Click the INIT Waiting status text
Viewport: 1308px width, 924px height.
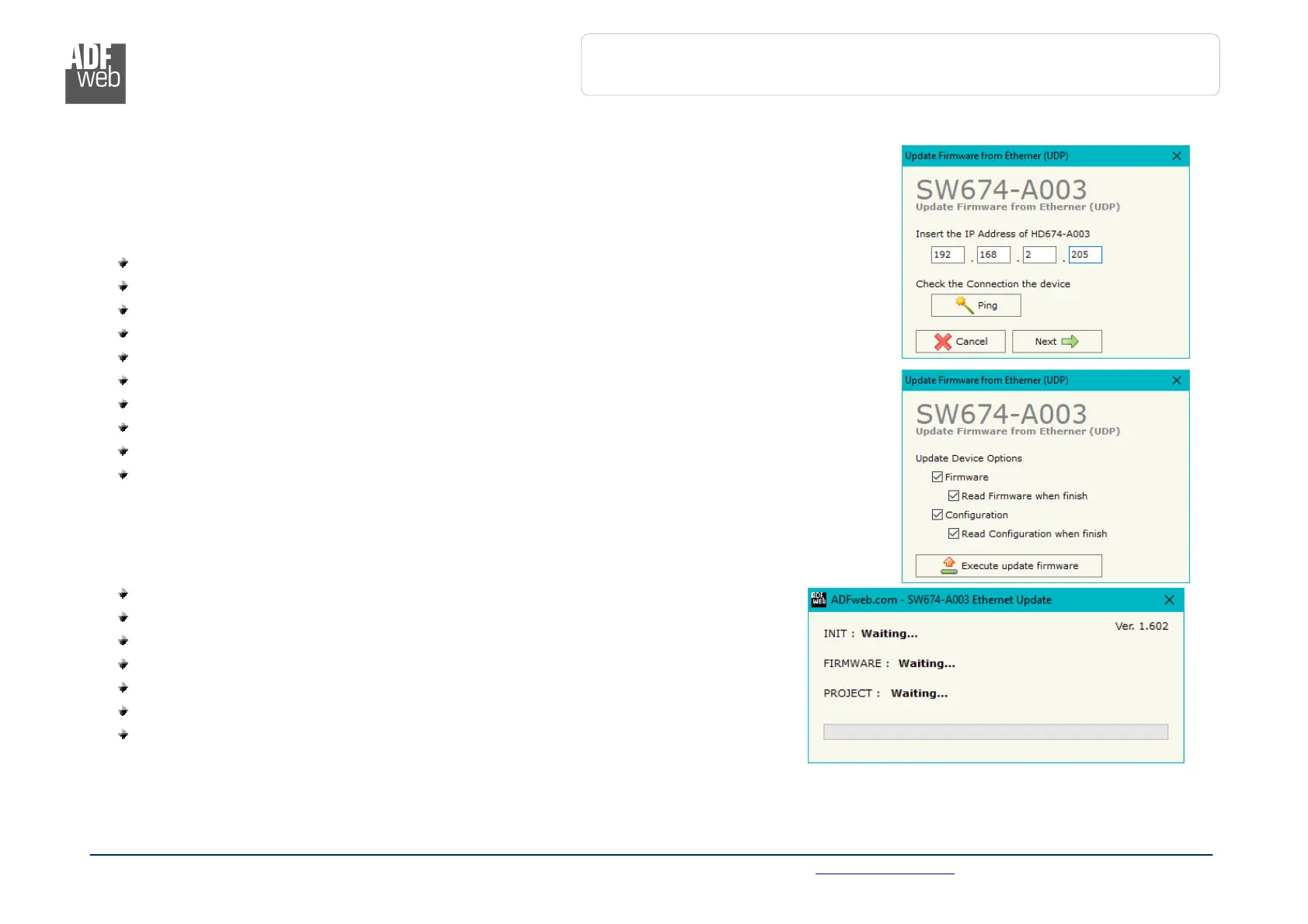(871, 634)
